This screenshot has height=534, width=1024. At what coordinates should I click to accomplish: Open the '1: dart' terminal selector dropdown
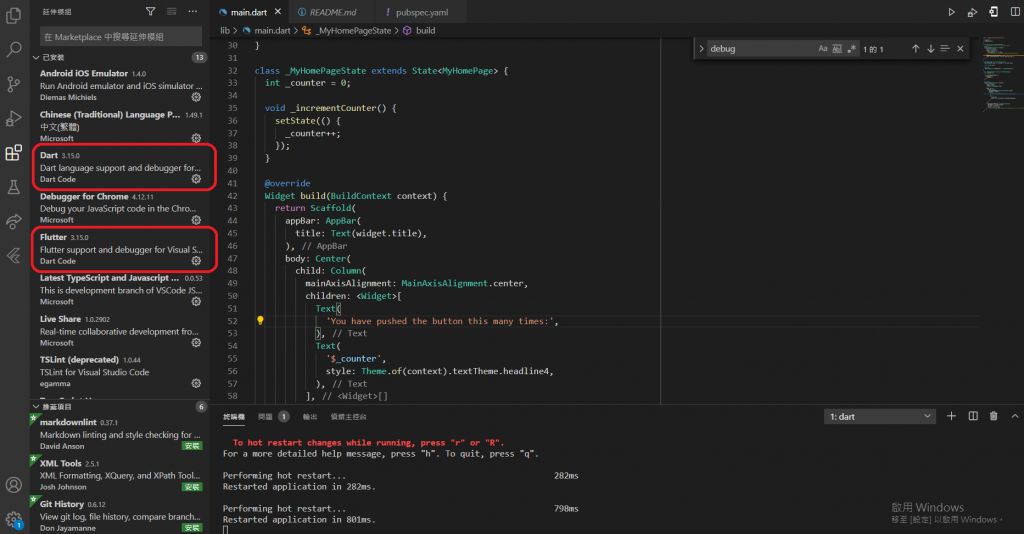point(880,416)
